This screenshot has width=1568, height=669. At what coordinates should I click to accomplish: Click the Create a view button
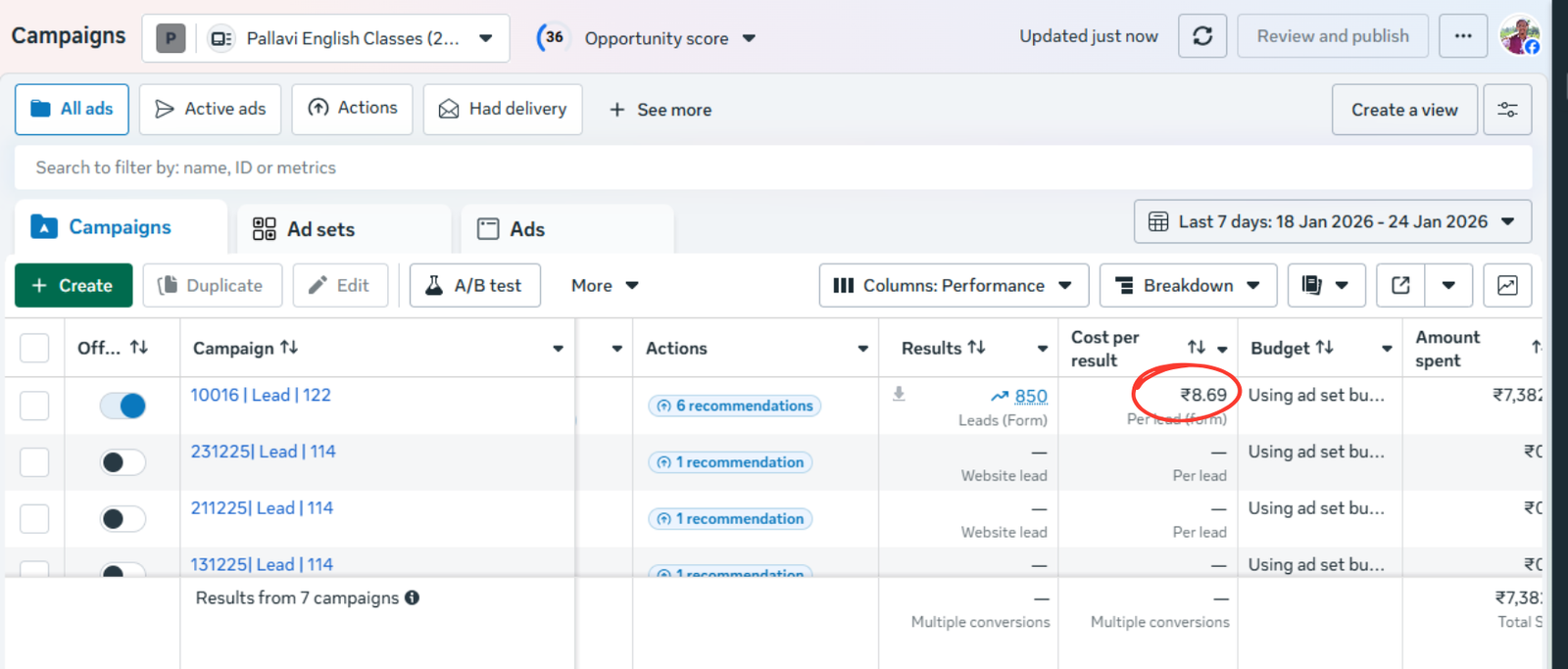[1404, 110]
